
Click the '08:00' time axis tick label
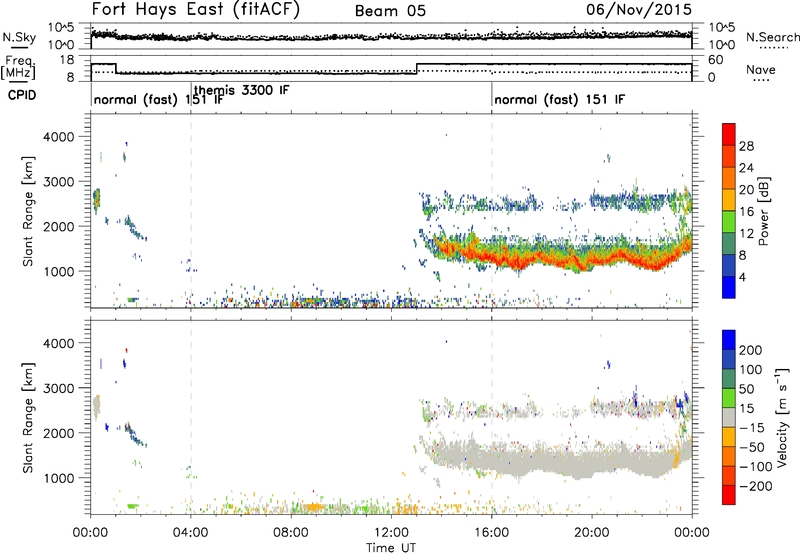(291, 533)
